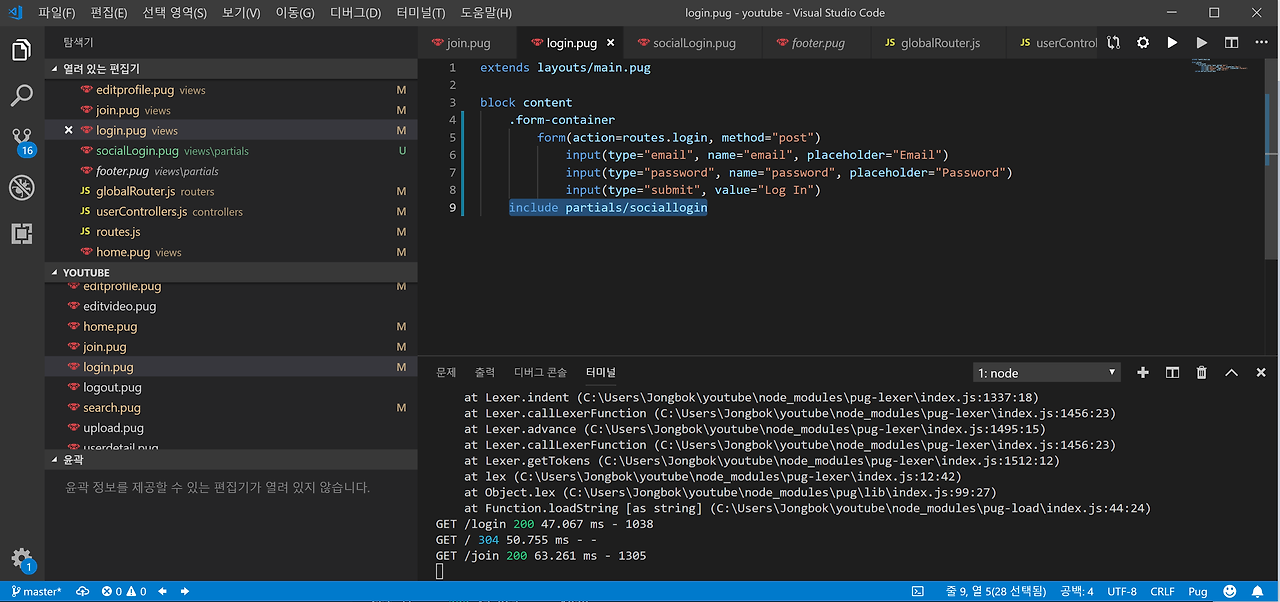Collapse the Open Editors section header
This screenshot has width=1280, height=602.
[100, 69]
